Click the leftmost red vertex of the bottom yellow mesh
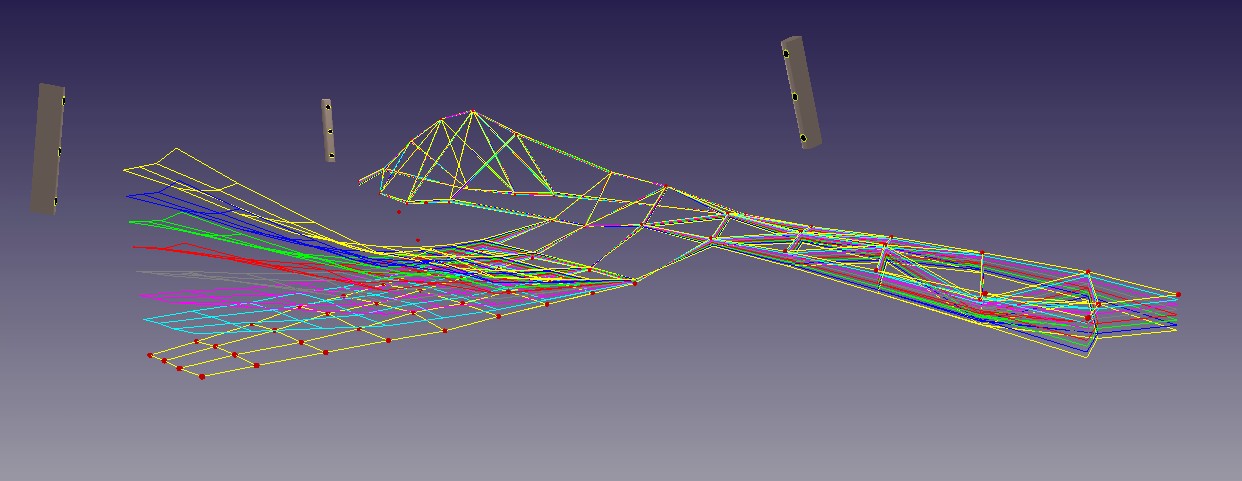The width and height of the screenshot is (1242, 481). point(150,355)
